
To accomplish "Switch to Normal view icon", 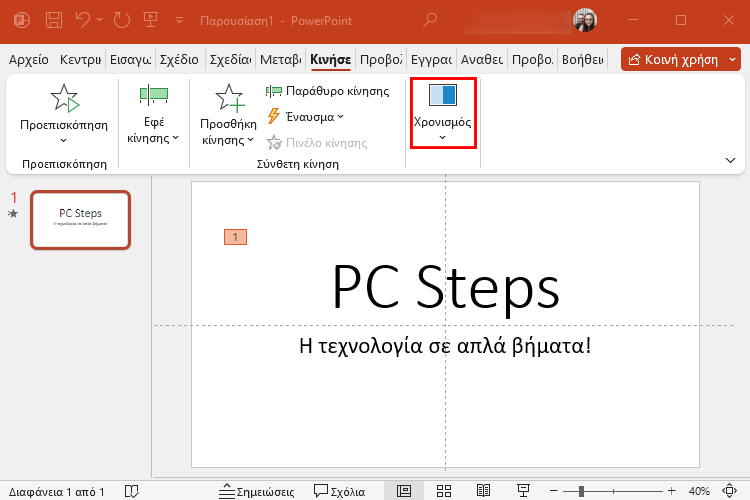I will 404,491.
